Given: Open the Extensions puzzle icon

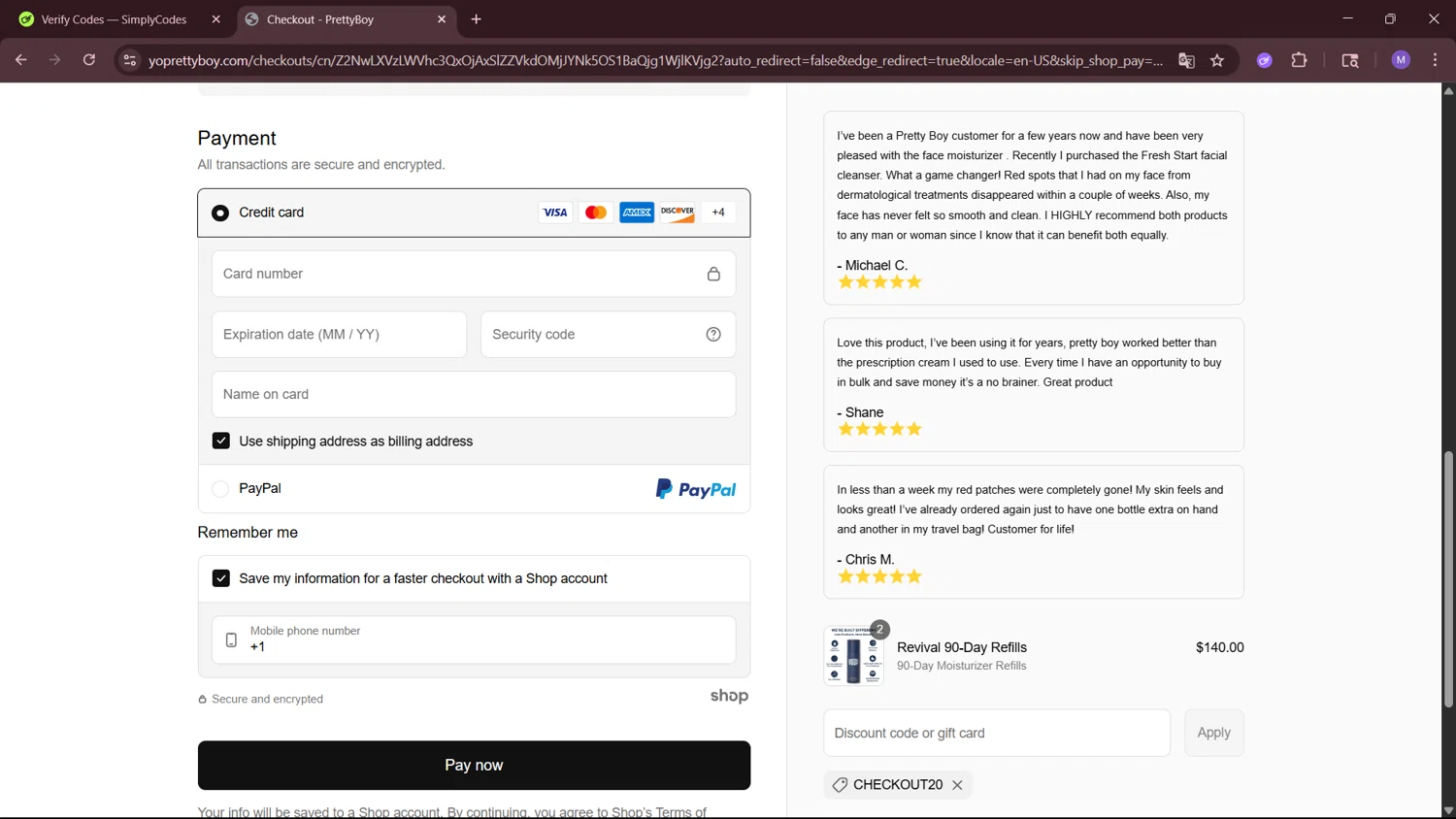Looking at the screenshot, I should coord(1299,60).
